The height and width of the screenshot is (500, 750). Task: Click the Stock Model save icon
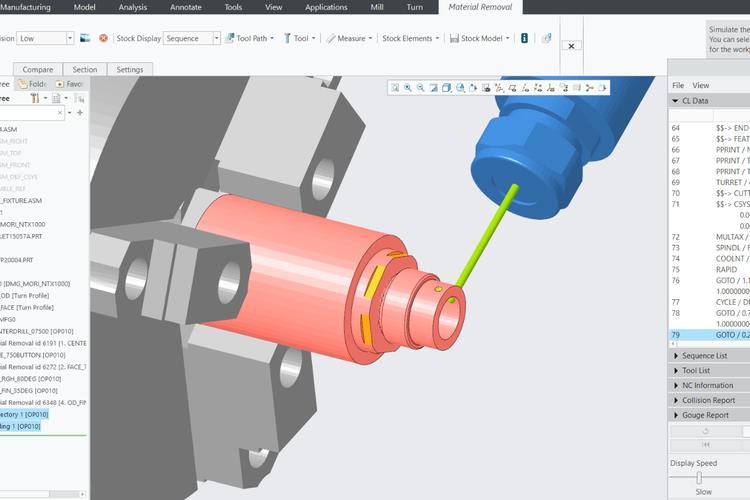453,38
